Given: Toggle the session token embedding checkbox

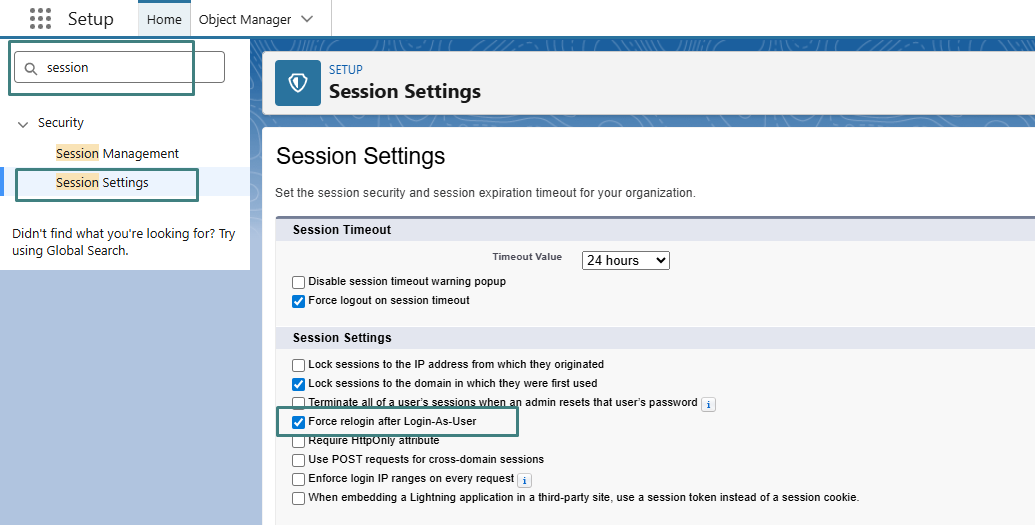Looking at the screenshot, I should 298,498.
